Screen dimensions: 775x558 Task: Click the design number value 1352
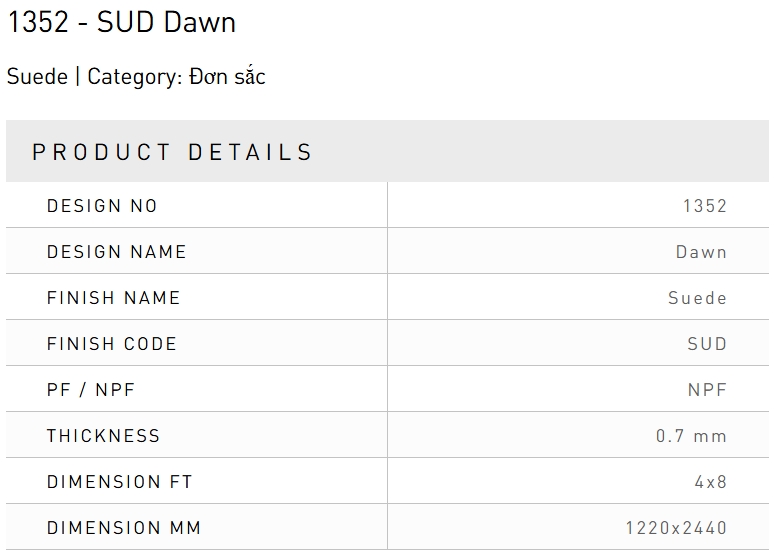[705, 206]
